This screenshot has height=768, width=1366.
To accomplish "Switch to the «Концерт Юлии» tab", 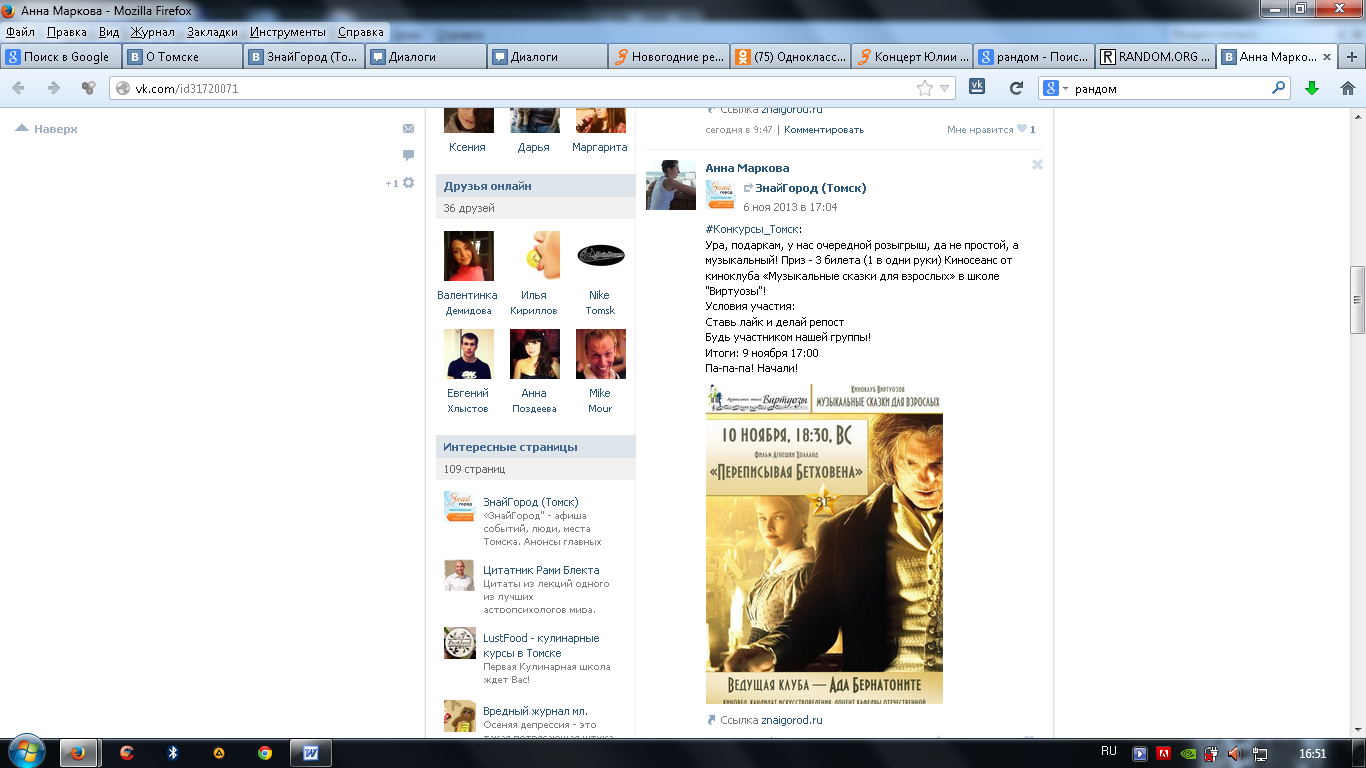I will [x=913, y=57].
